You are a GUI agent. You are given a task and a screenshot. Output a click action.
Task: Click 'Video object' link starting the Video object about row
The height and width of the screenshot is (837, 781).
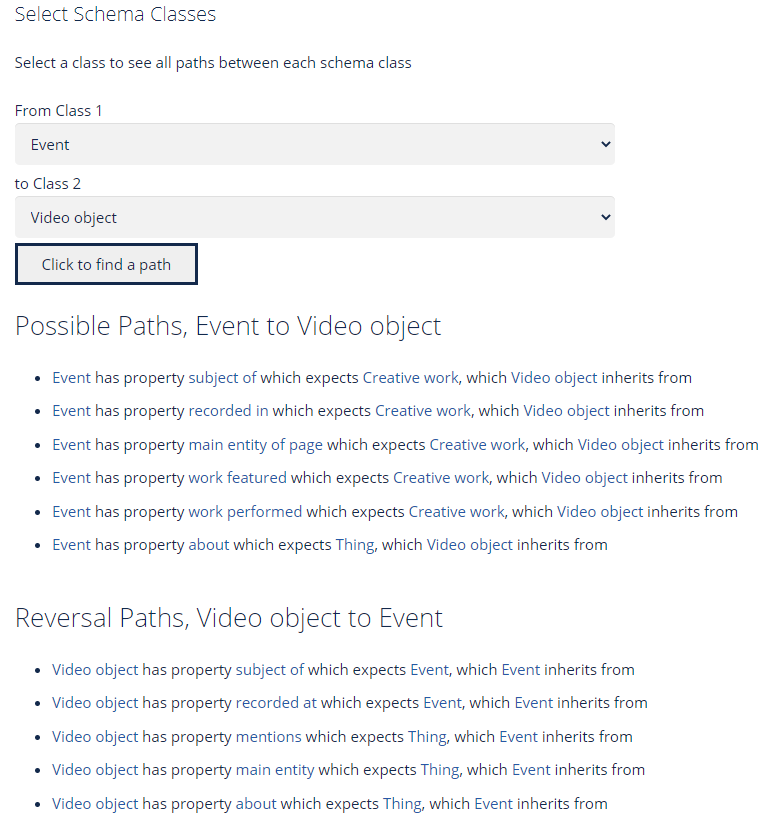(x=95, y=804)
